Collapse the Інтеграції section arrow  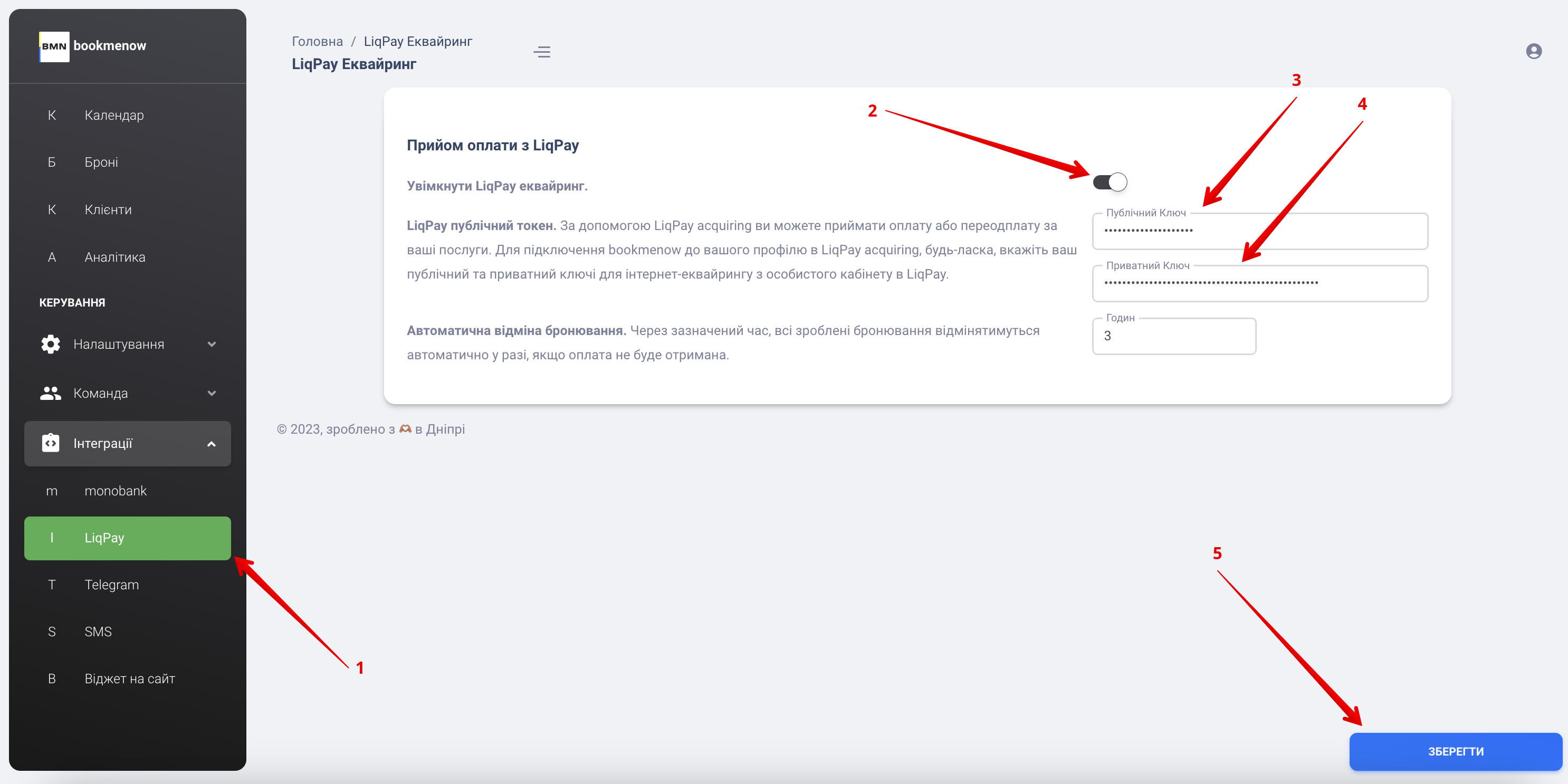[x=211, y=444]
